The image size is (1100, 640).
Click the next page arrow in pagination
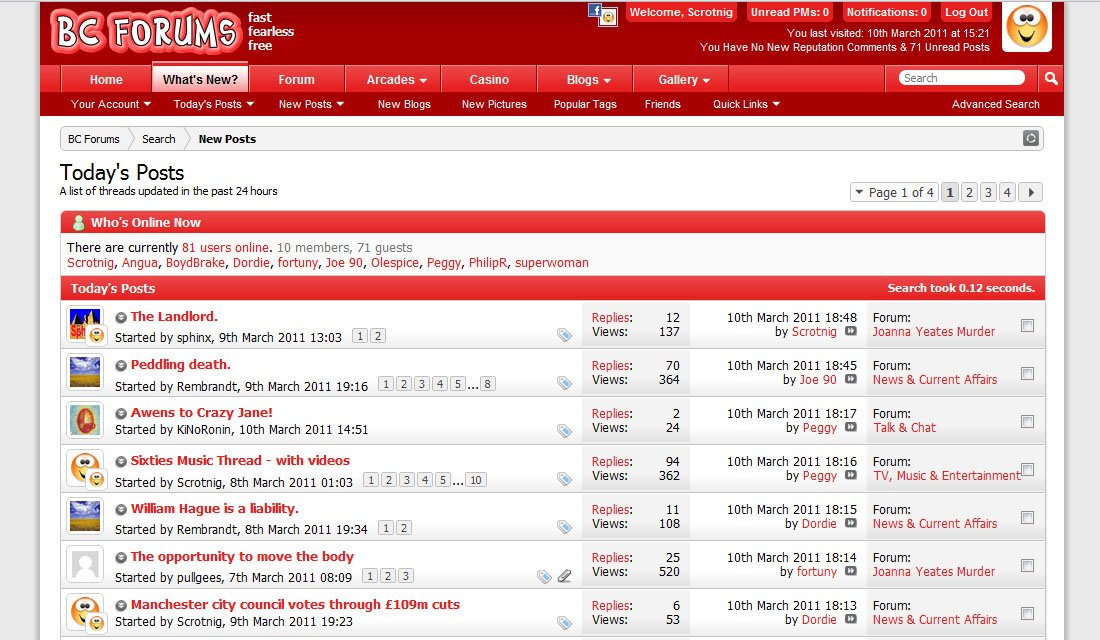pos(1031,192)
